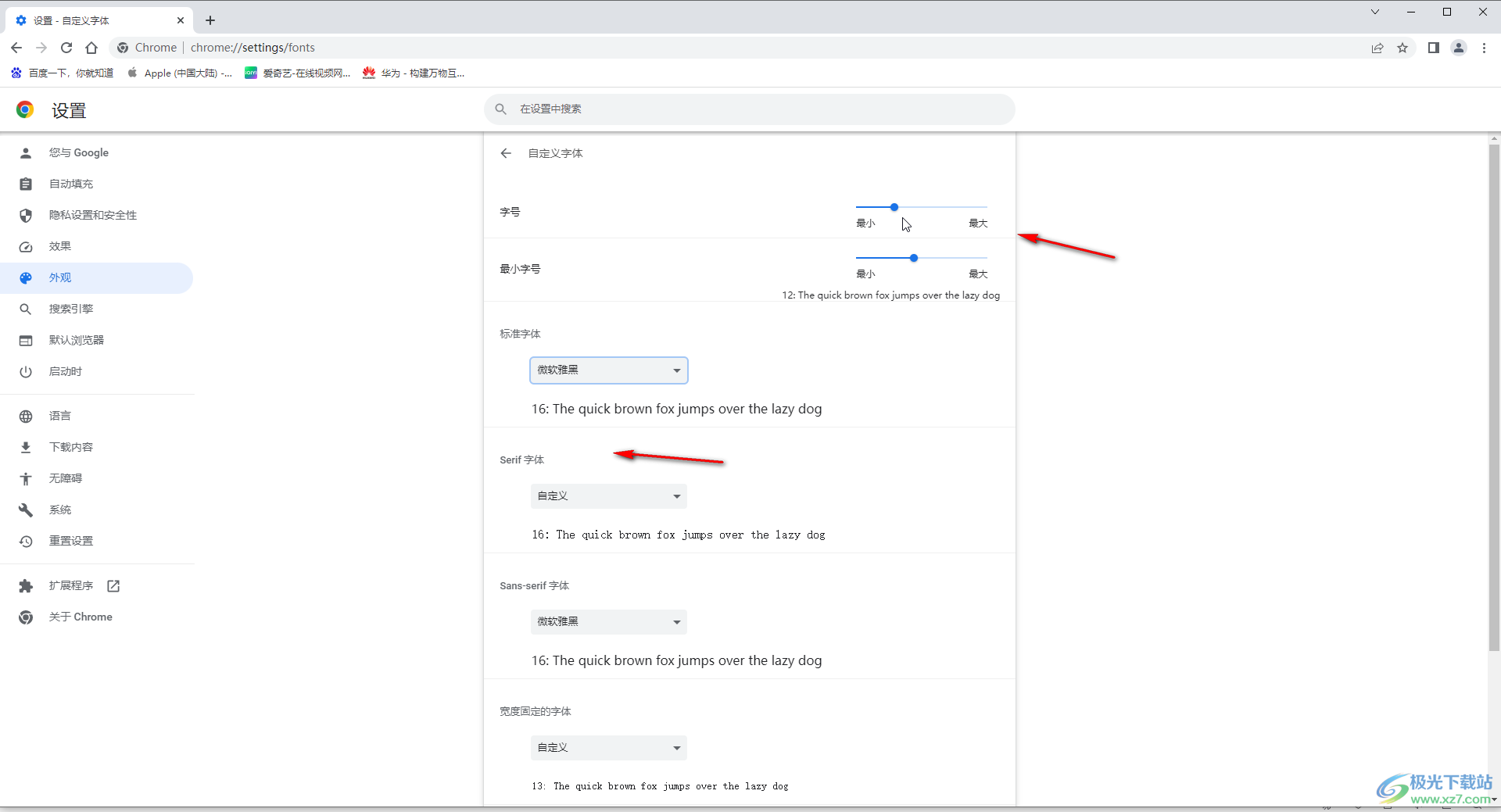
Task: Bookmark this page with the star icon
Action: point(1402,48)
